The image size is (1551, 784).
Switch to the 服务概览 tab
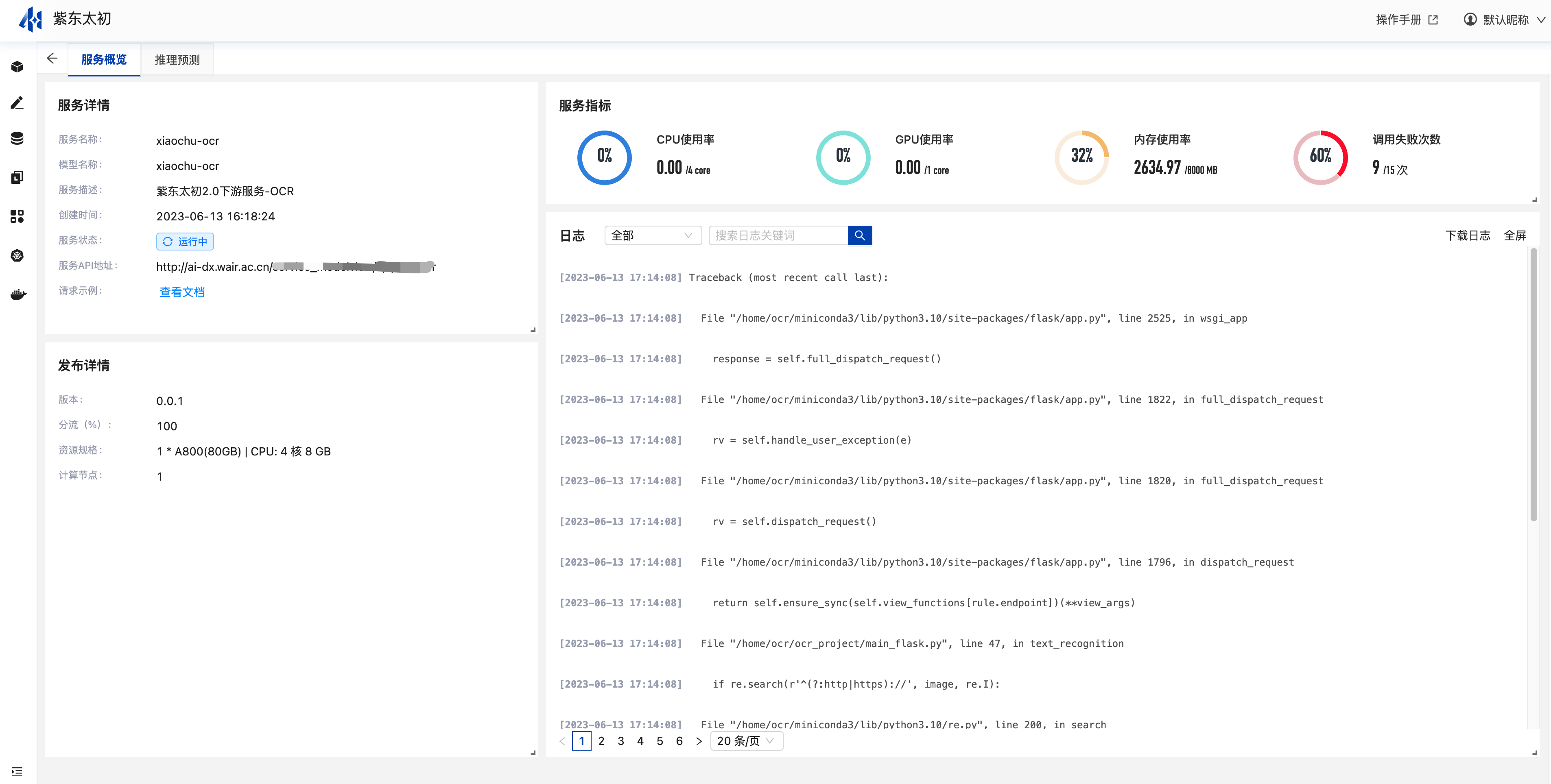pyautogui.click(x=104, y=59)
